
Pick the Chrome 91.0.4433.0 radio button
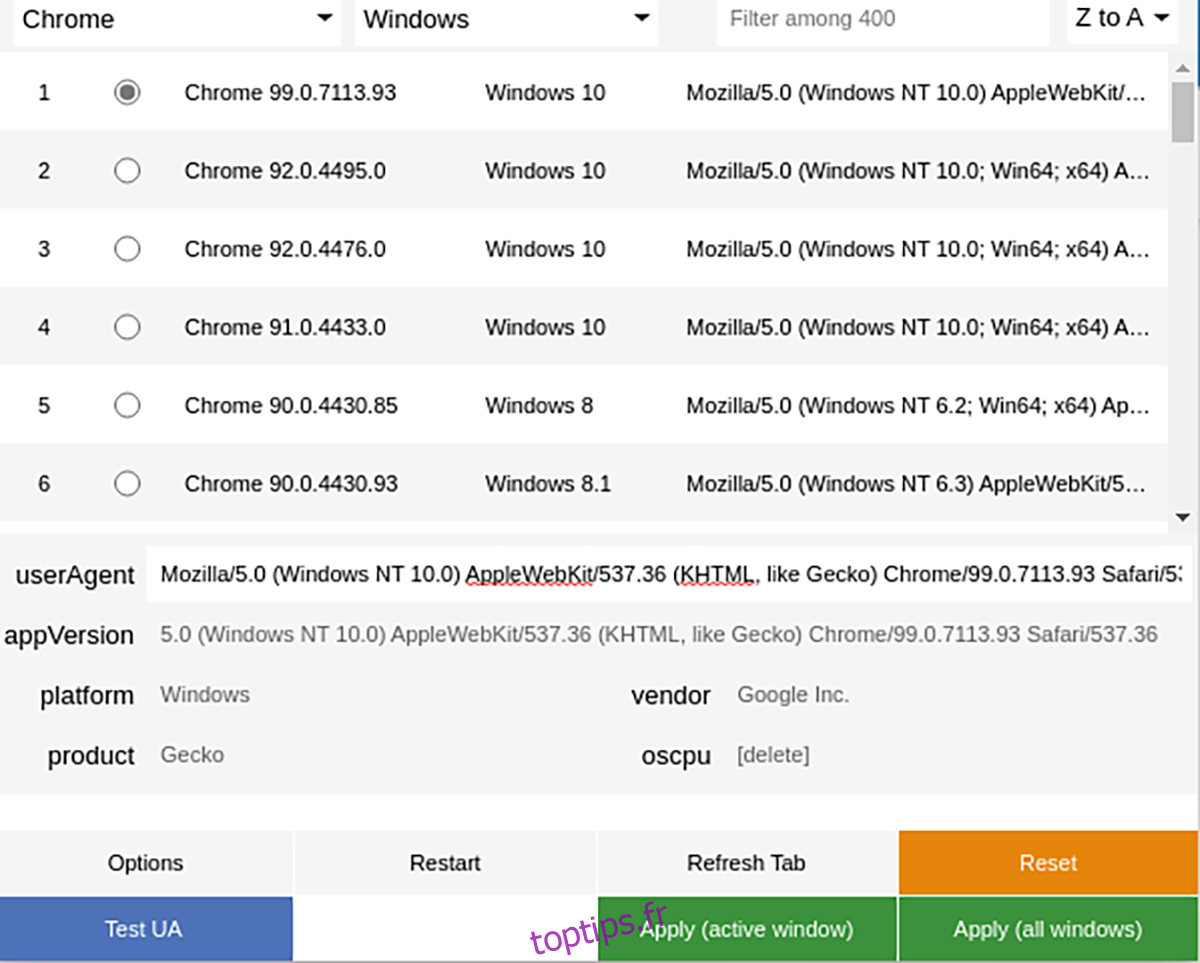click(127, 327)
